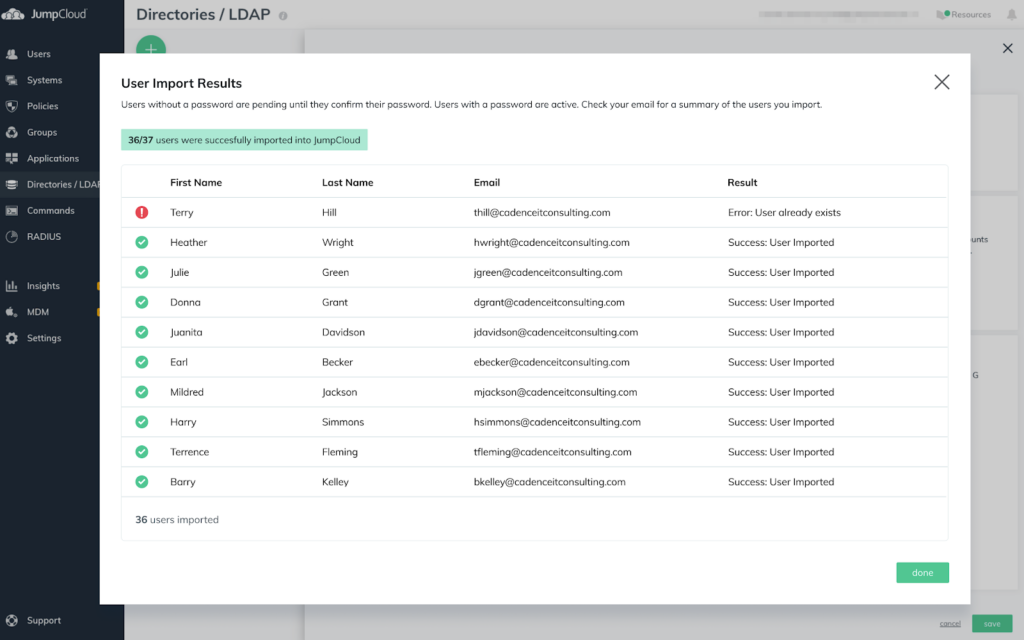Go to Groups in the sidebar
1024x640 pixels.
click(x=41, y=132)
